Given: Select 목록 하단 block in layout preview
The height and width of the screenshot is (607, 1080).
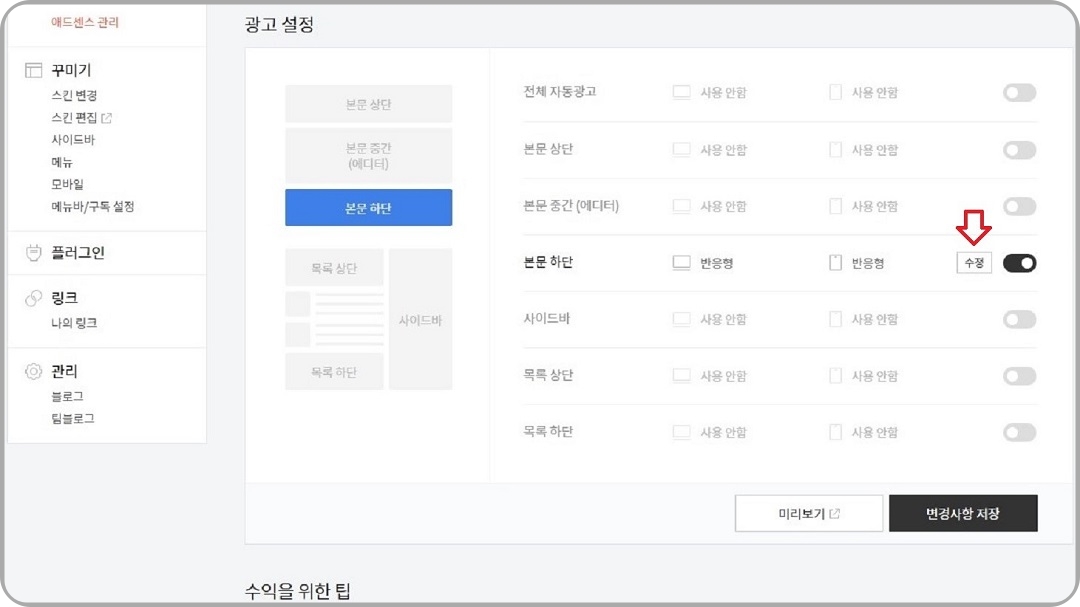Looking at the screenshot, I should click(334, 372).
